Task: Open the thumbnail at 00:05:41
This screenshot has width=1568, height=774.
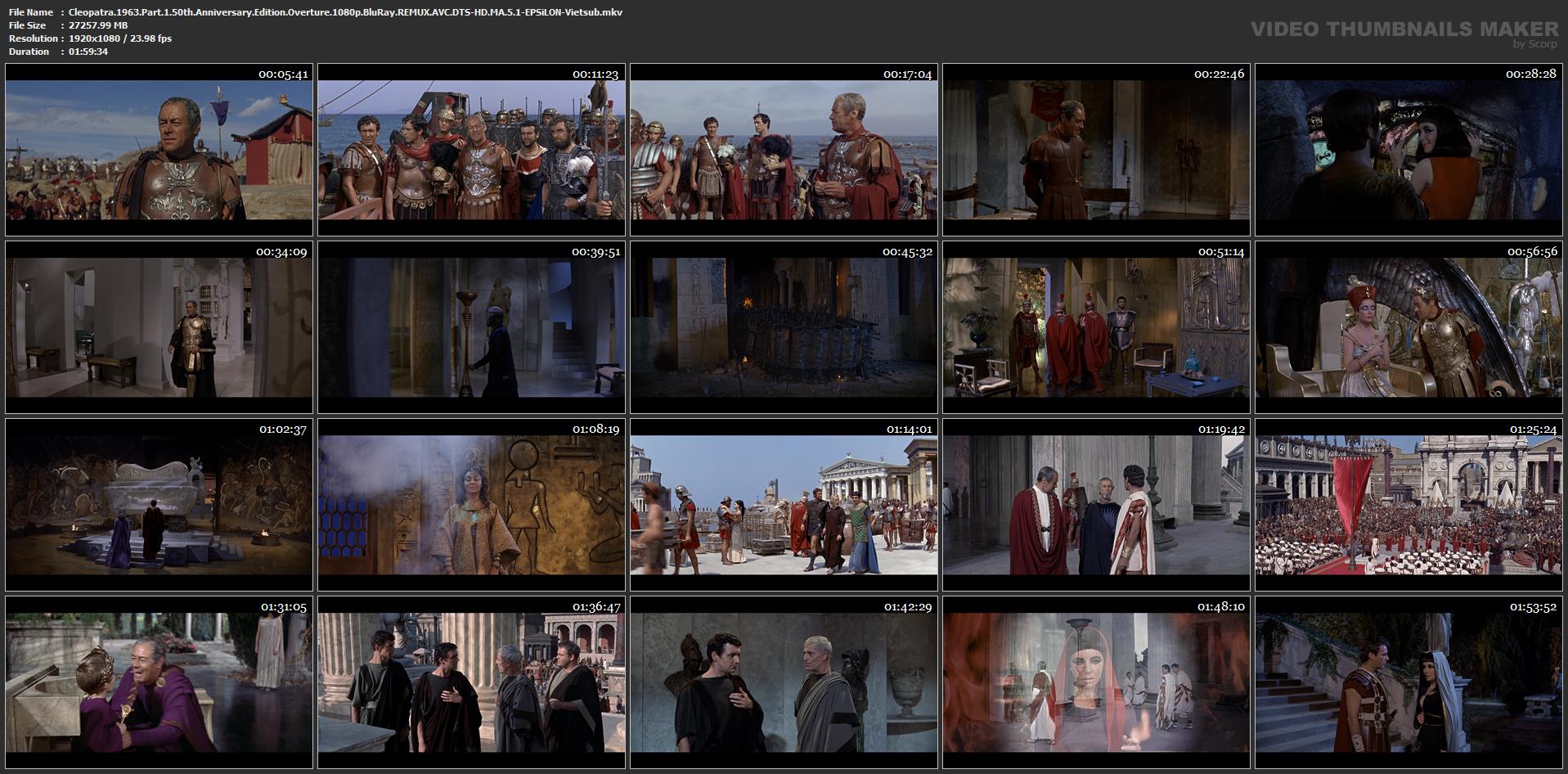Action: click(x=159, y=150)
